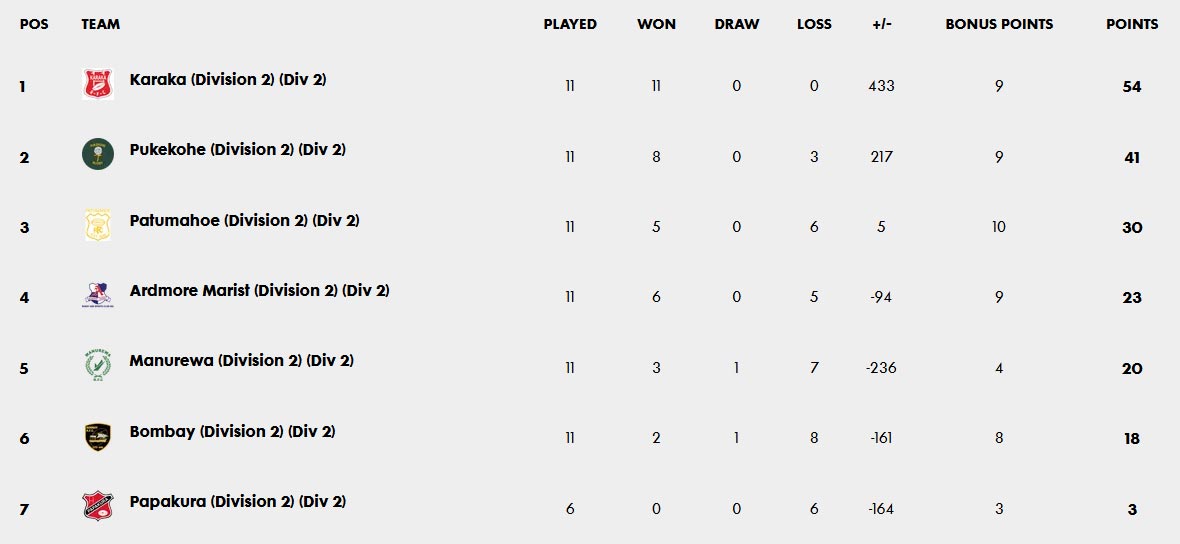Screen dimensions: 1180x544
Task: Click the Karaka club crest logo
Action: pyautogui.click(x=97, y=84)
